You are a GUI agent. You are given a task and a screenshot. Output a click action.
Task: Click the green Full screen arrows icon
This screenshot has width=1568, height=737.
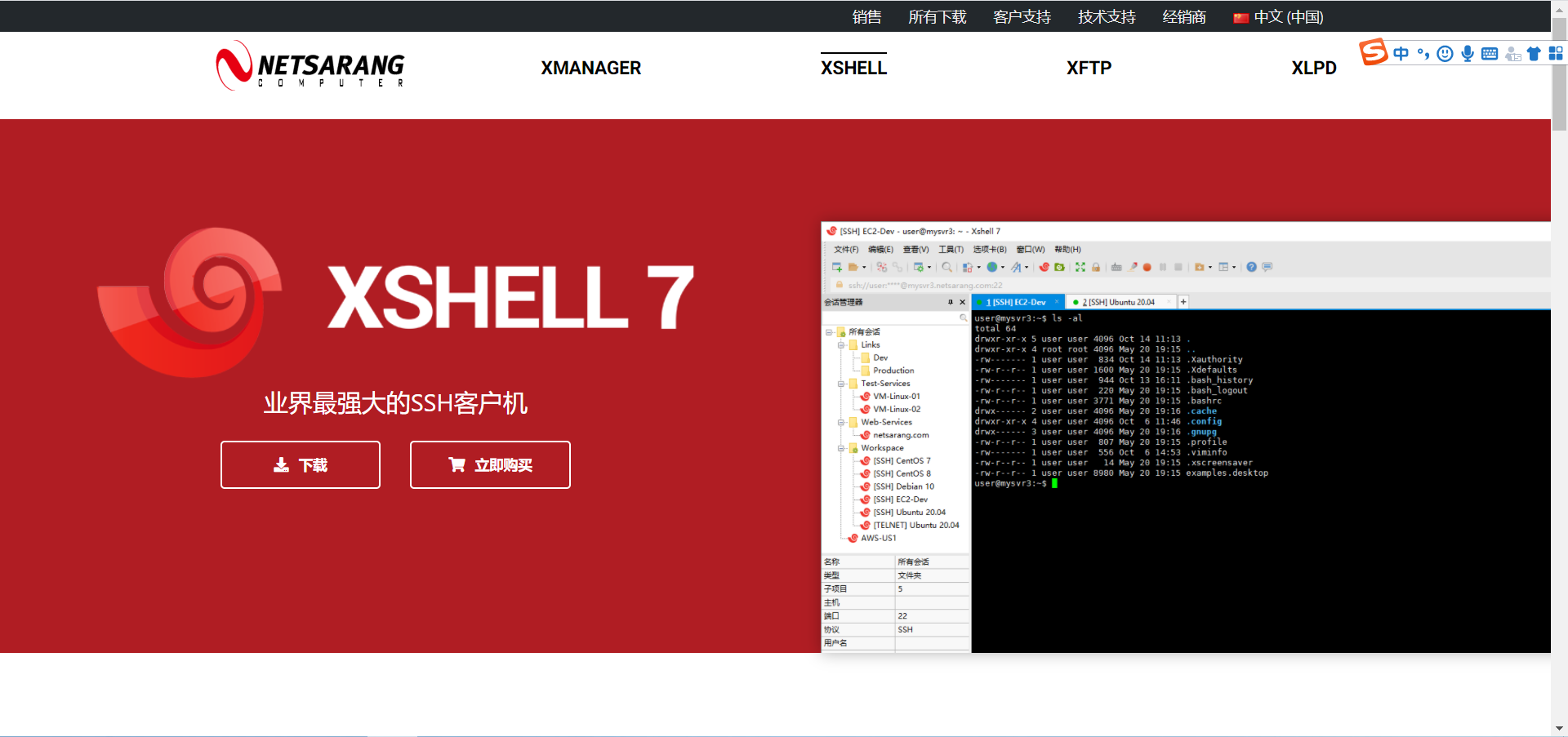[x=1080, y=267]
